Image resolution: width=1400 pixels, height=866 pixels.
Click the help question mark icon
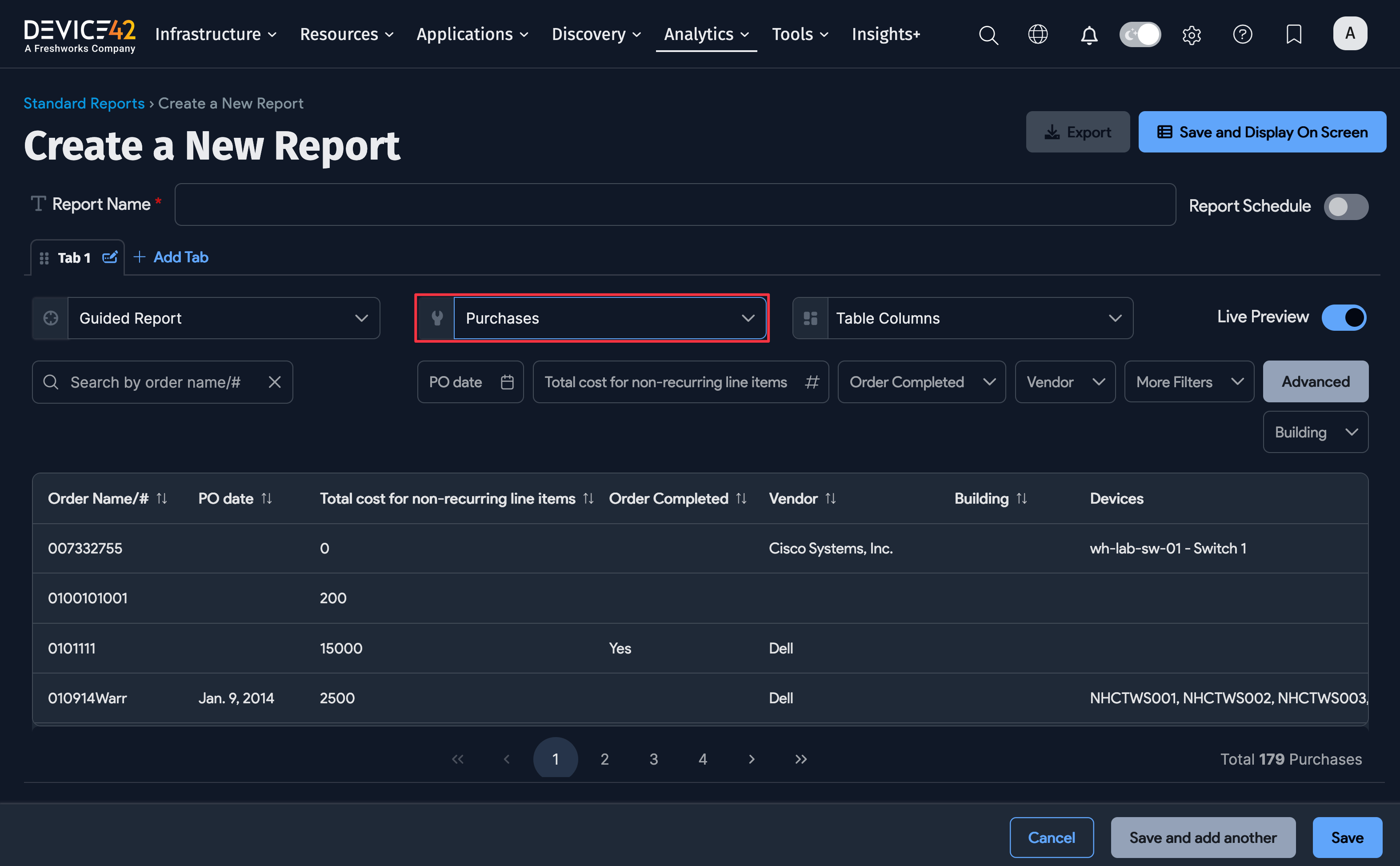[1243, 34]
